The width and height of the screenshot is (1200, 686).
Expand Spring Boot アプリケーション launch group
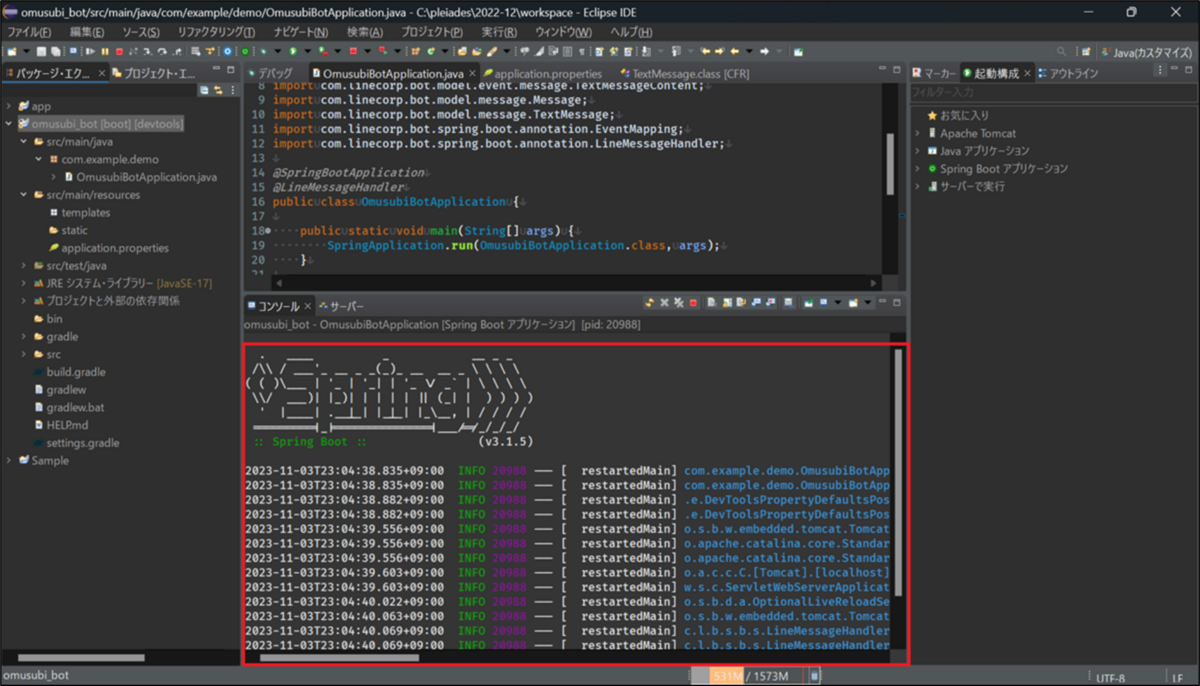pyautogui.click(x=918, y=169)
